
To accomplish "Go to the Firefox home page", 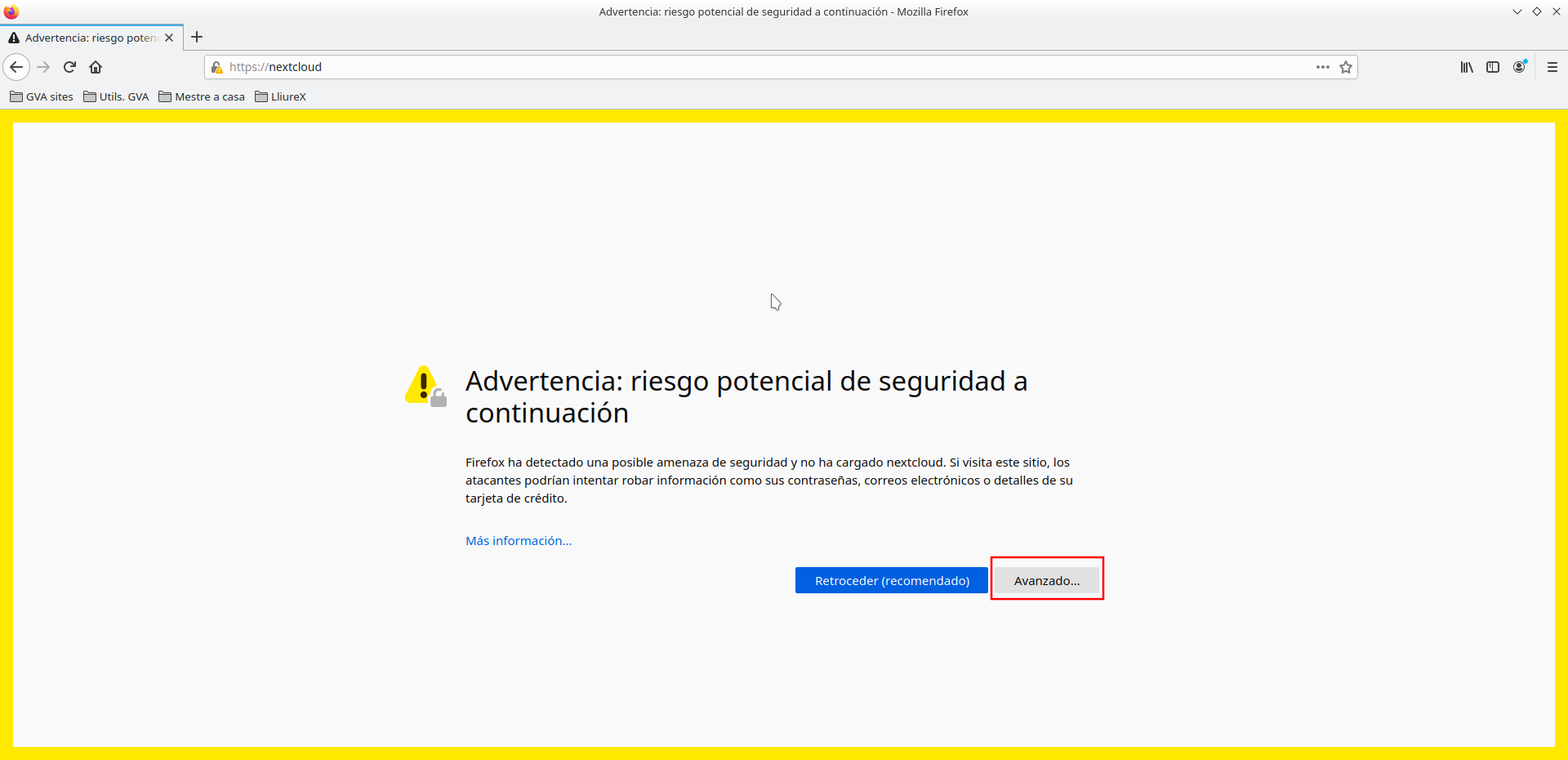I will tap(96, 67).
